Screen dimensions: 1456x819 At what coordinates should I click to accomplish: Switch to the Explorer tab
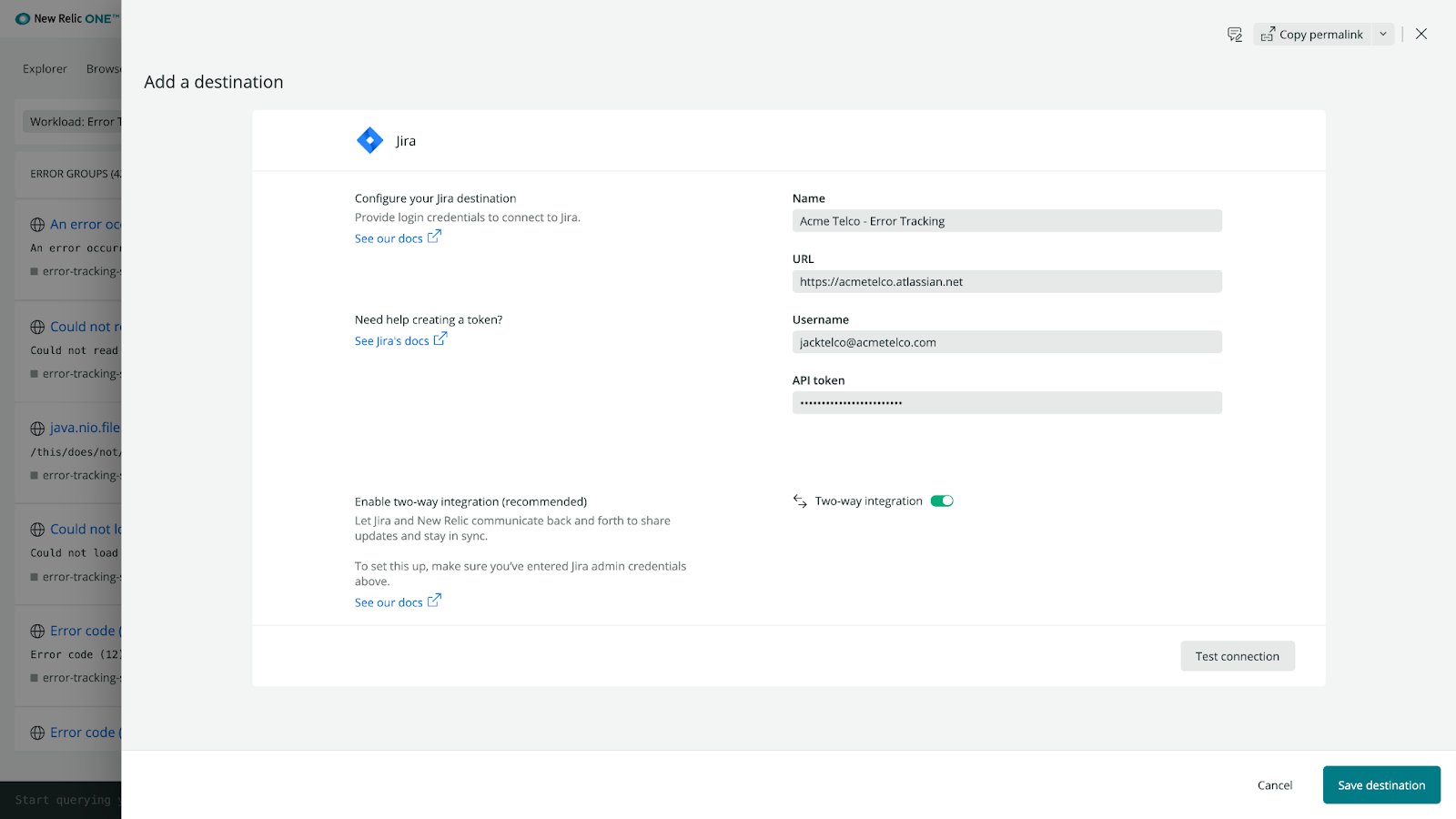tap(44, 68)
